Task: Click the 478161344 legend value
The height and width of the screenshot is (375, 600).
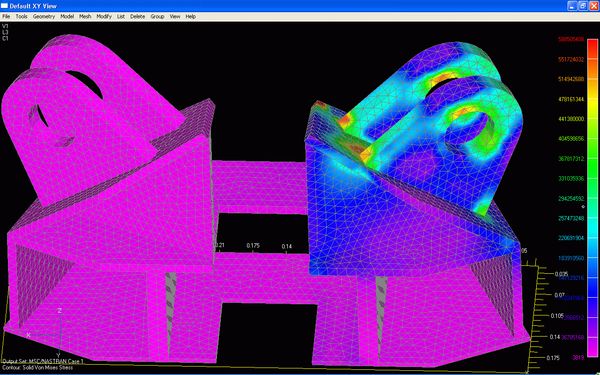Action: click(x=571, y=99)
